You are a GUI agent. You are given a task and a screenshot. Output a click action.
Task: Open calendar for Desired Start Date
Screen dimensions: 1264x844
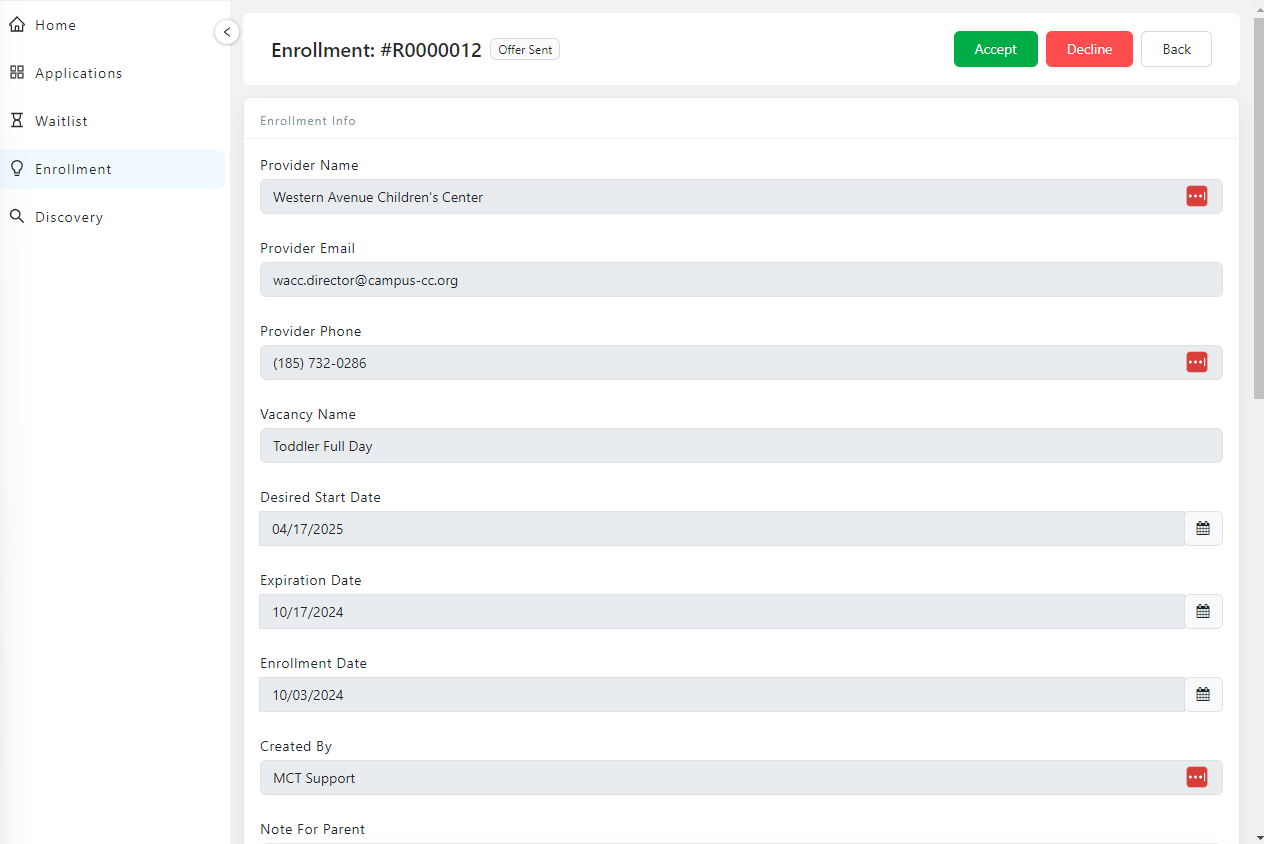point(1203,529)
